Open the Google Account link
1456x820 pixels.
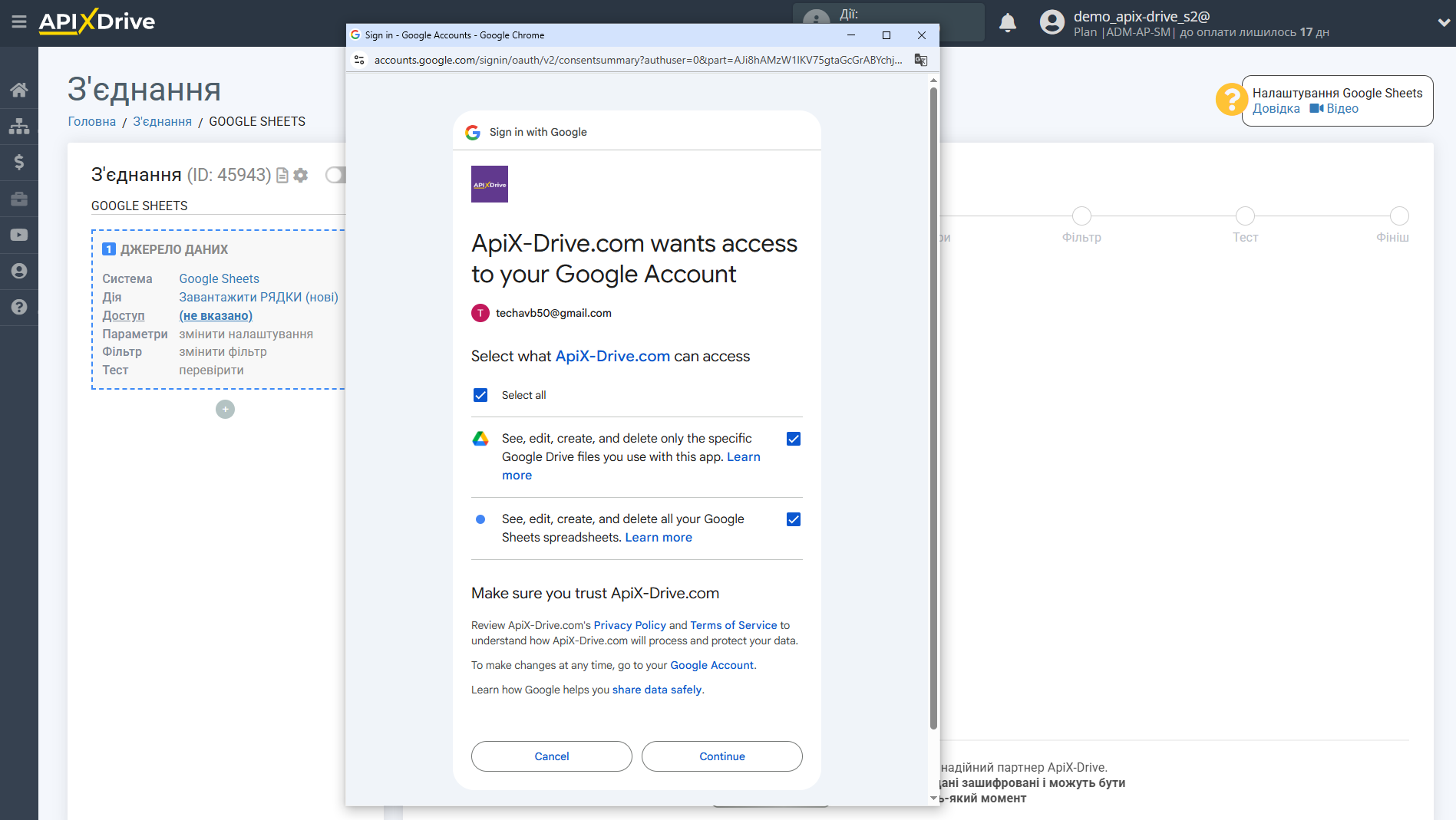pyautogui.click(x=712, y=666)
